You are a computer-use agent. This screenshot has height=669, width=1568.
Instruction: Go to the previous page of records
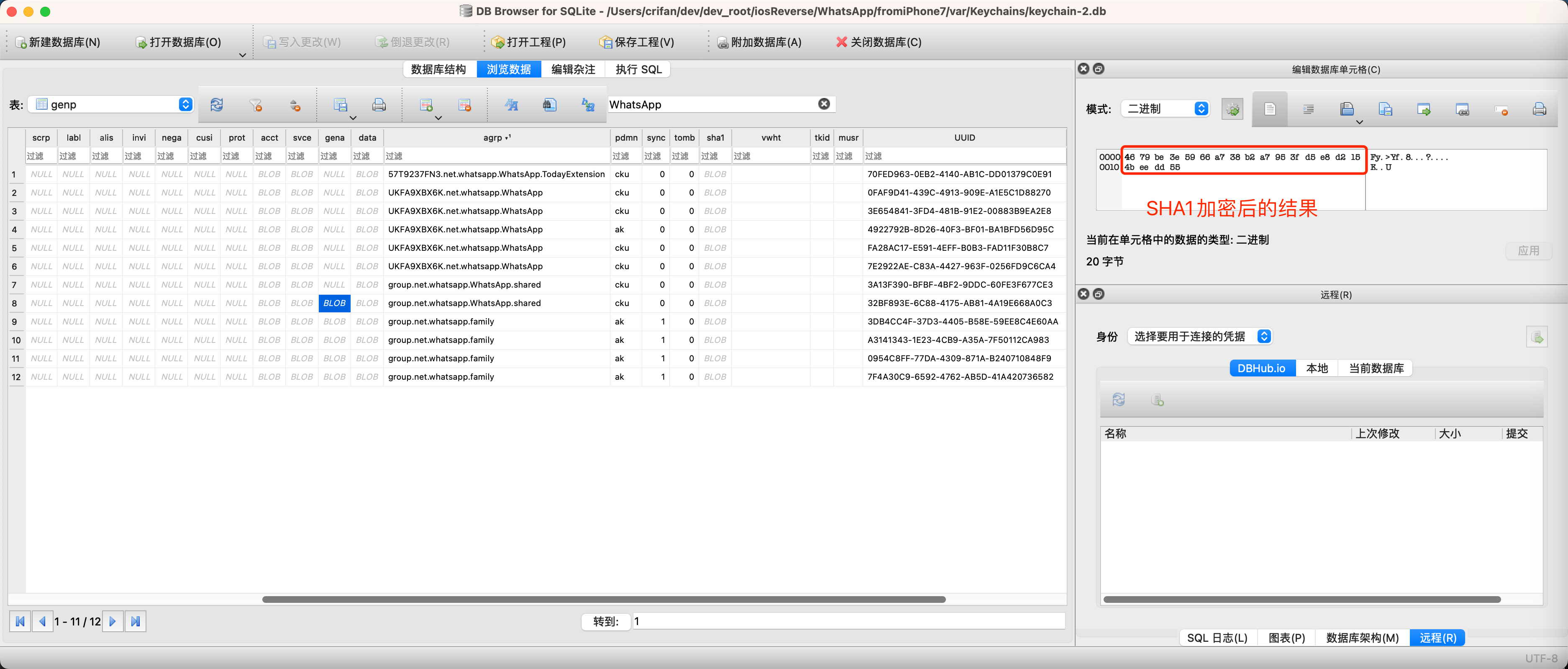[42, 621]
